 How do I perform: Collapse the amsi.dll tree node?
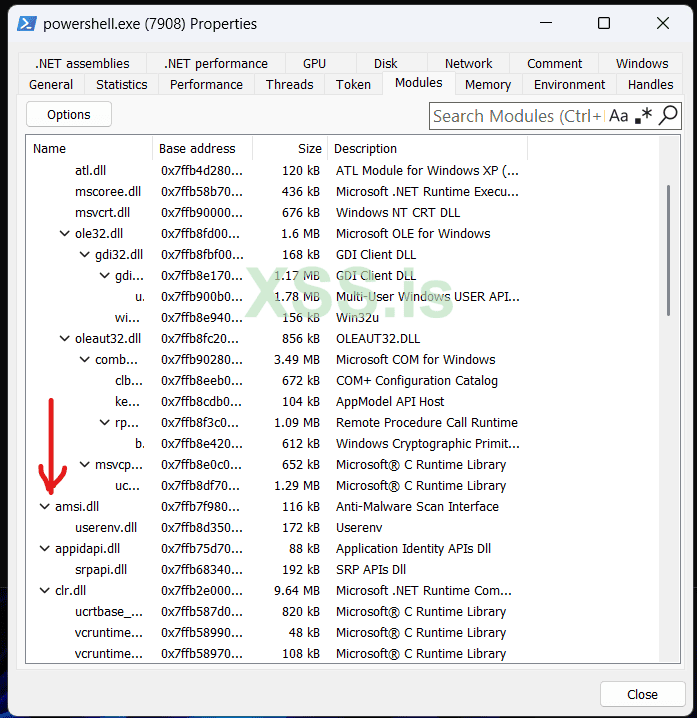44,506
